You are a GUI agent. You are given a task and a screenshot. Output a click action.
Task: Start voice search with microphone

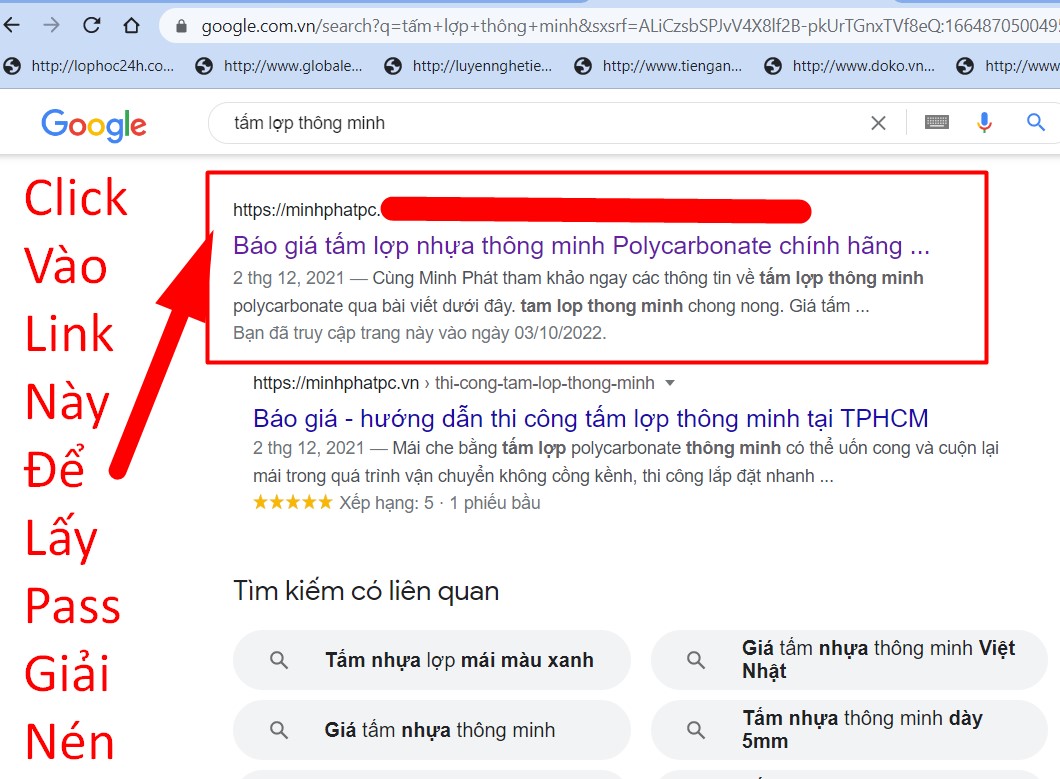tap(984, 122)
